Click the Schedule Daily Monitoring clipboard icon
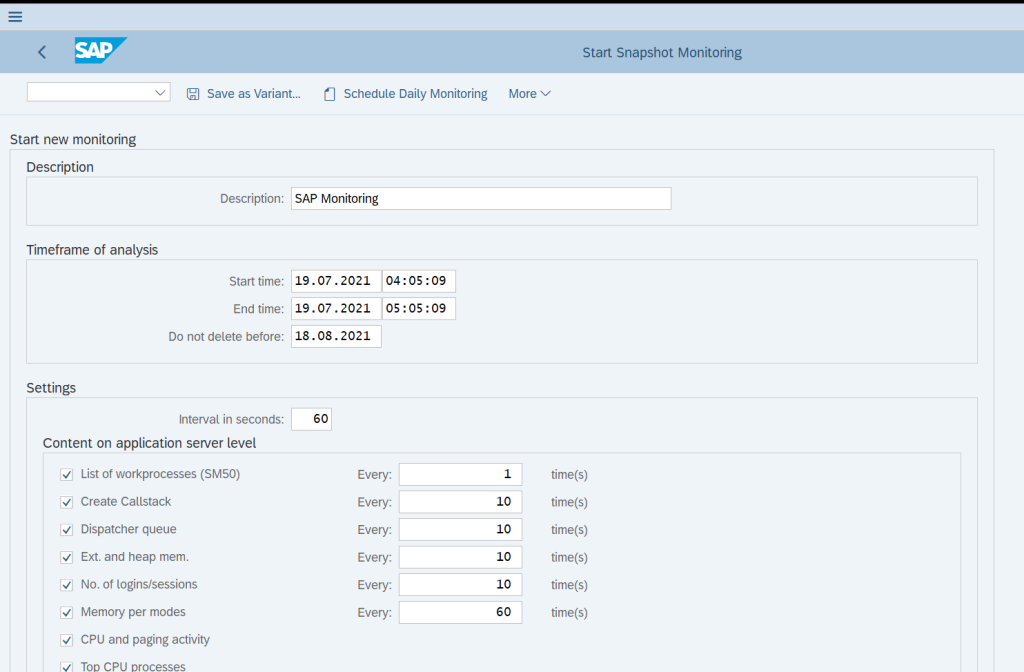The width and height of the screenshot is (1024, 672). (330, 94)
